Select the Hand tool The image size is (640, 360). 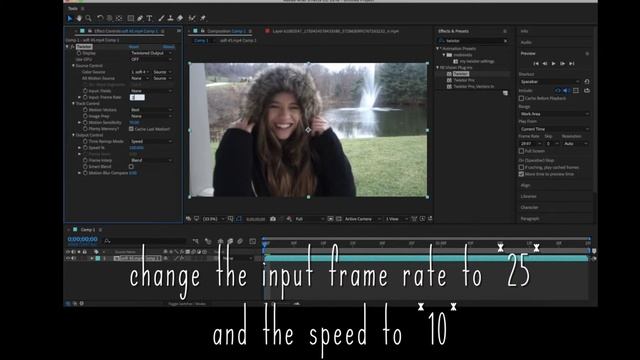79,18
